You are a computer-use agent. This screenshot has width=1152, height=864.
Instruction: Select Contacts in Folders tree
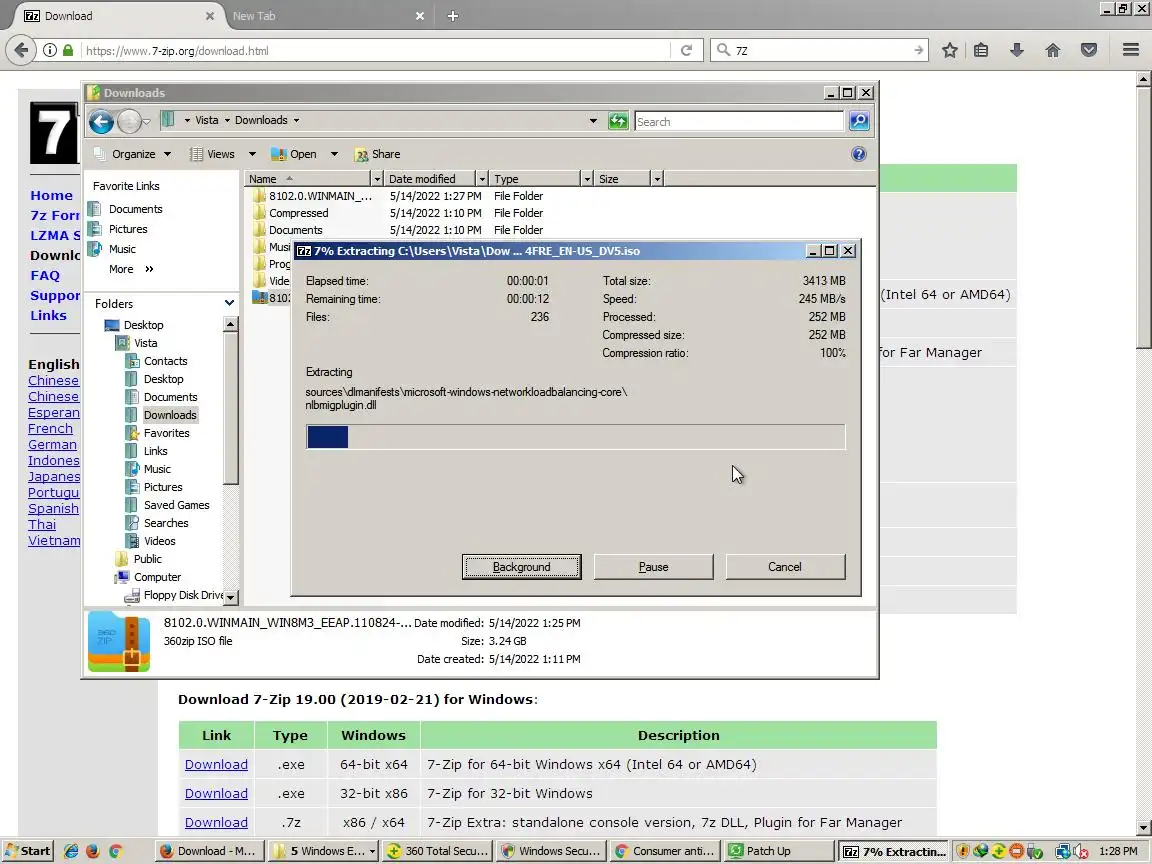click(165, 361)
